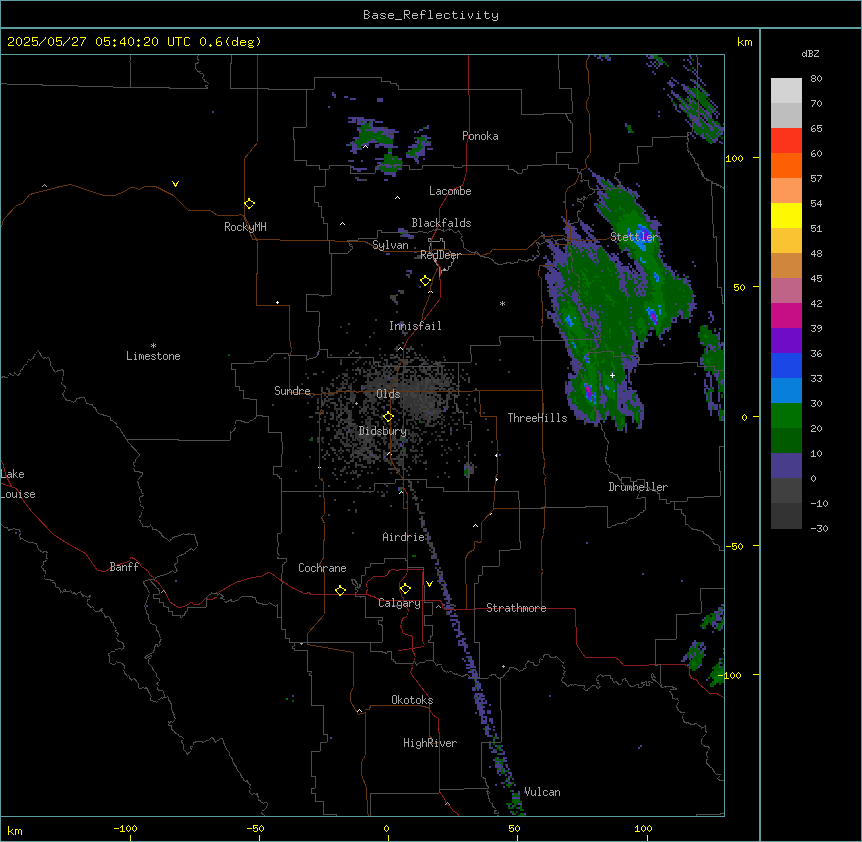Select the yellow 54-51 dBZ legend swatch
The height and width of the screenshot is (842, 862).
point(786,215)
